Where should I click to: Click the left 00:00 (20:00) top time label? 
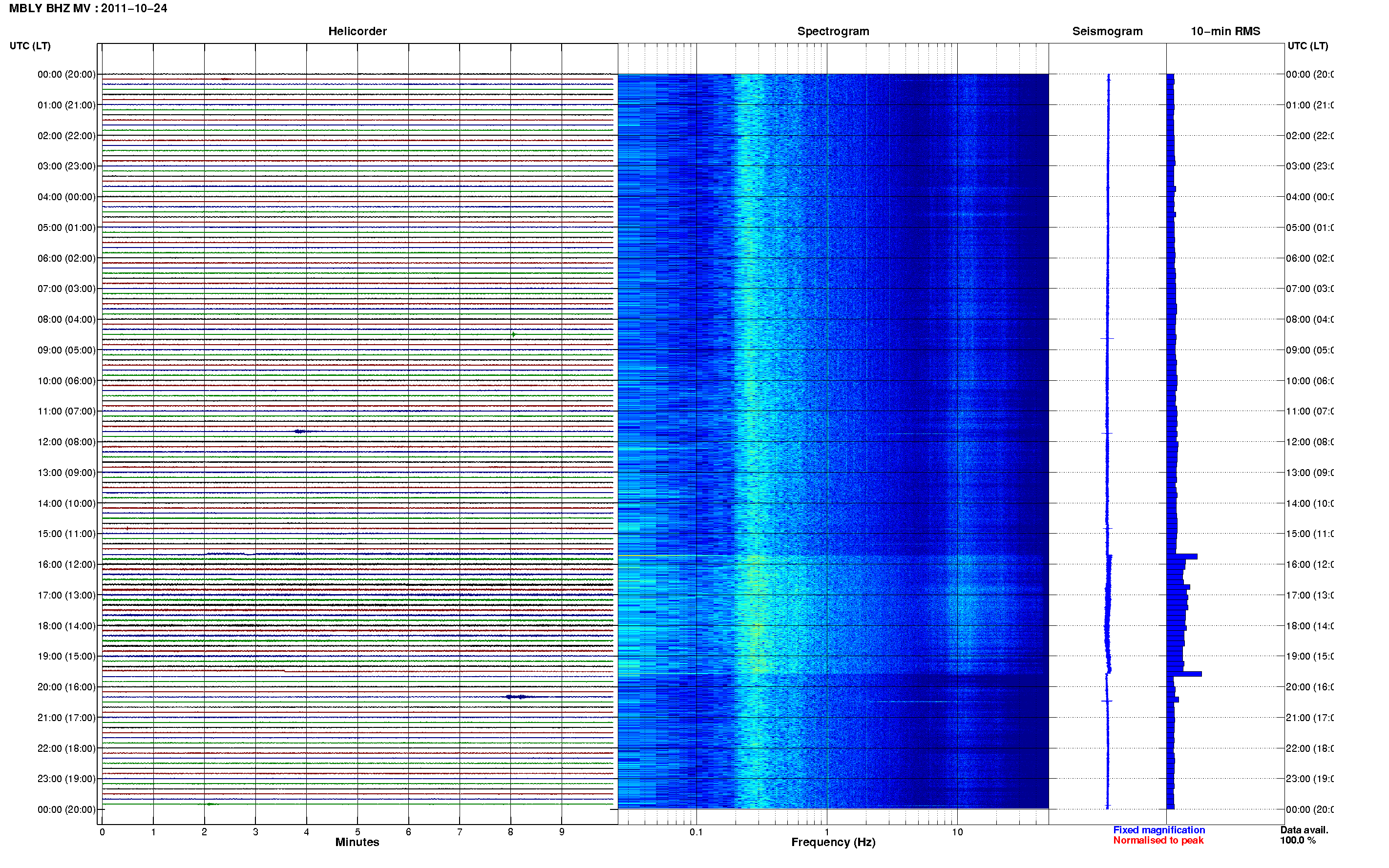[x=66, y=74]
